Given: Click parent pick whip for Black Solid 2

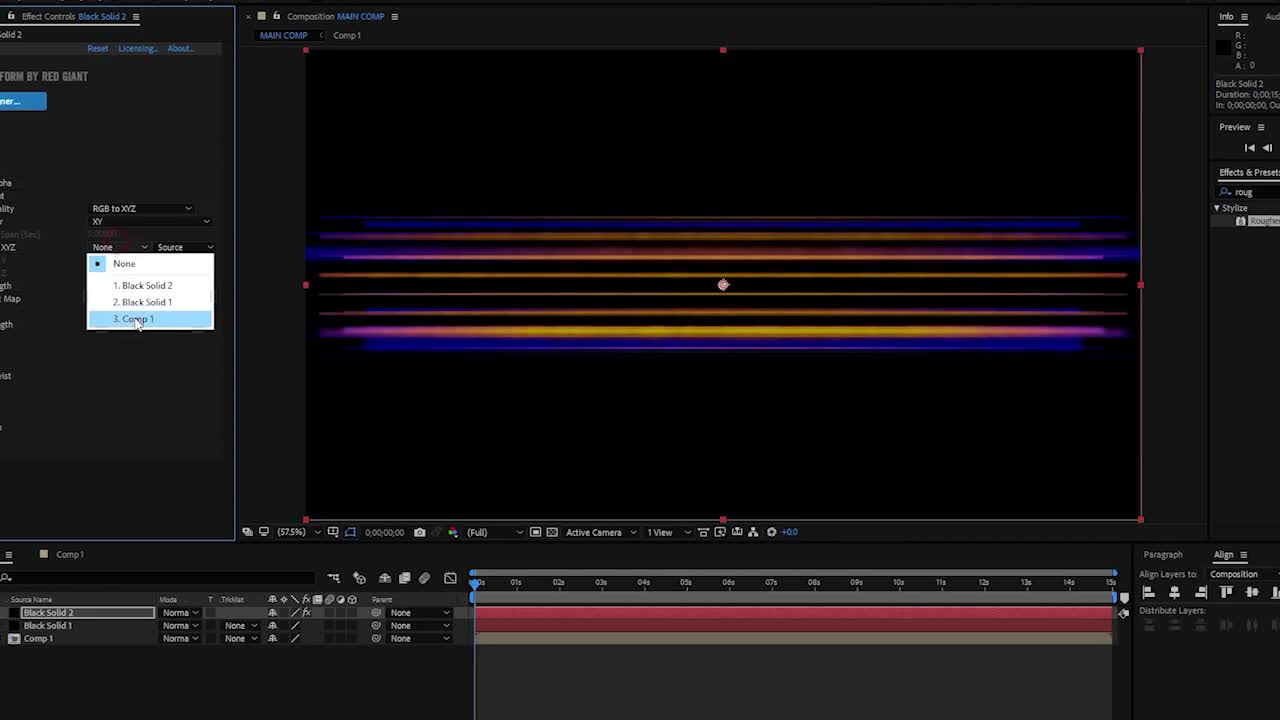Looking at the screenshot, I should 376,613.
